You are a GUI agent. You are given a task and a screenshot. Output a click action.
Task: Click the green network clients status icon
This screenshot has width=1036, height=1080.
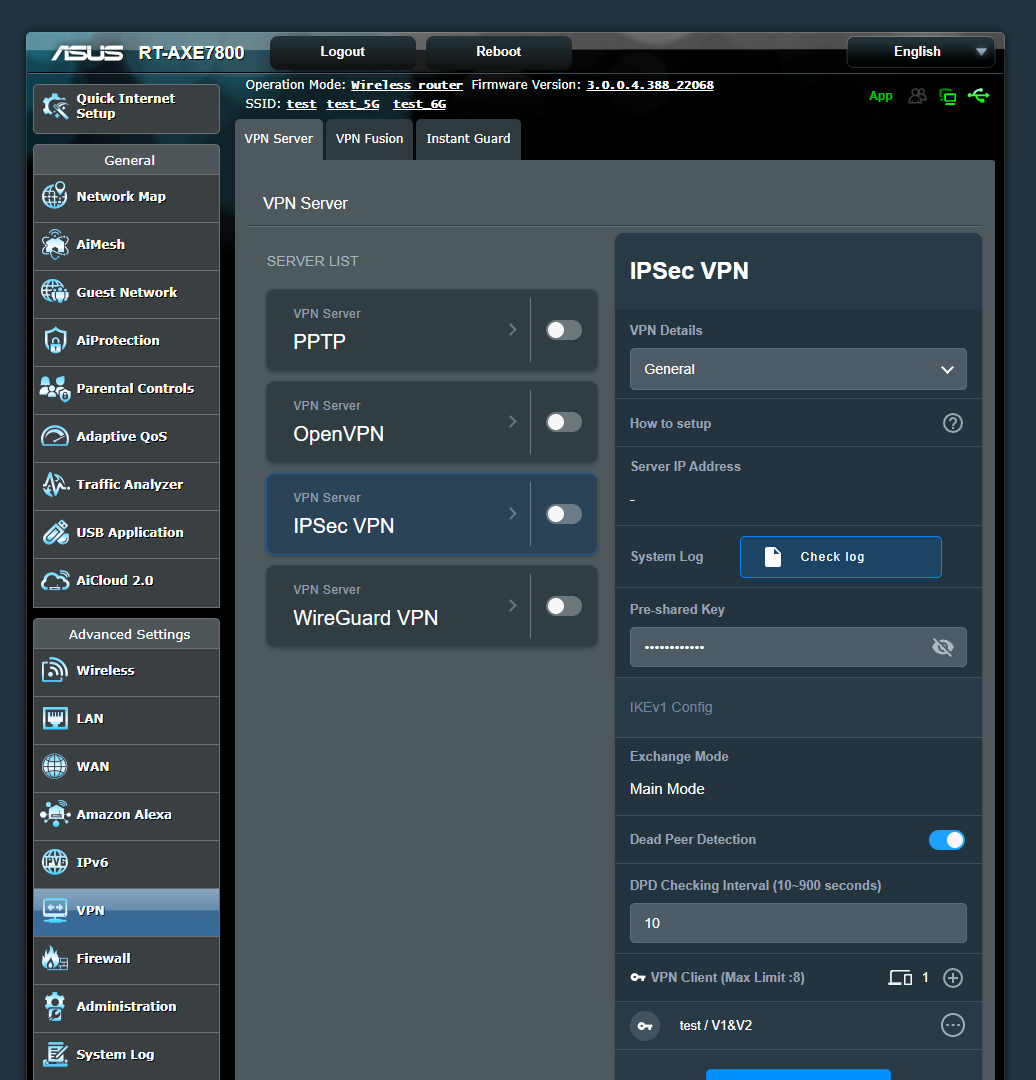pos(948,96)
